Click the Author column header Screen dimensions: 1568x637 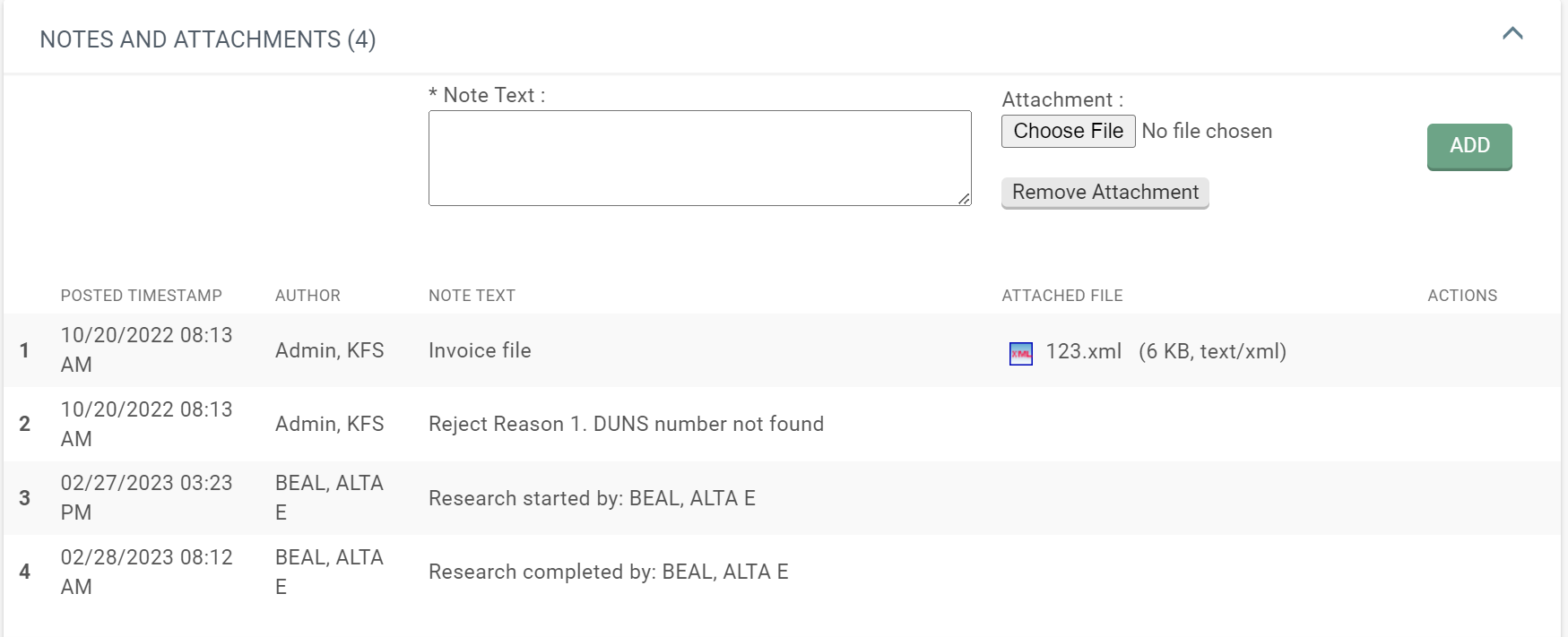pos(308,296)
